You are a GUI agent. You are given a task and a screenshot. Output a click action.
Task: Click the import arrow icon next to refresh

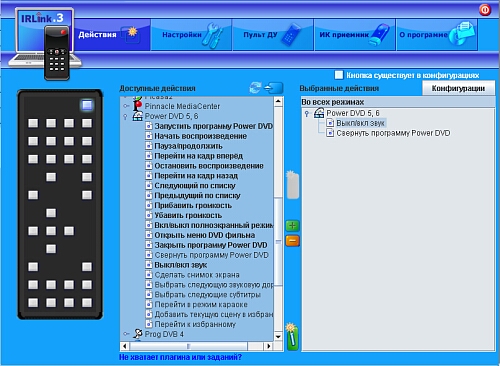(x=274, y=88)
